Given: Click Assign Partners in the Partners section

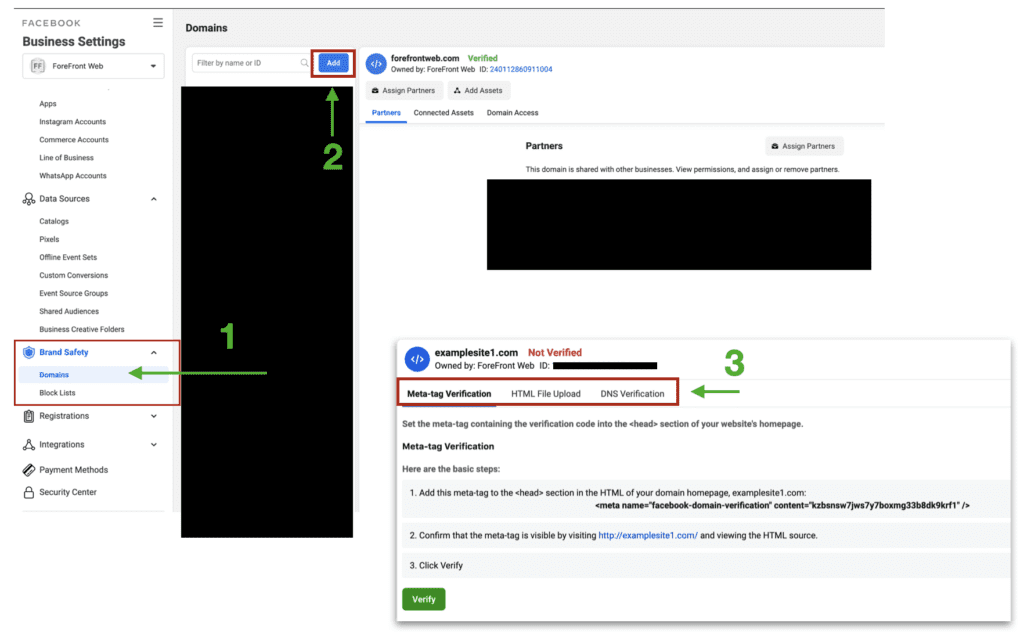Looking at the screenshot, I should pyautogui.click(x=804, y=146).
